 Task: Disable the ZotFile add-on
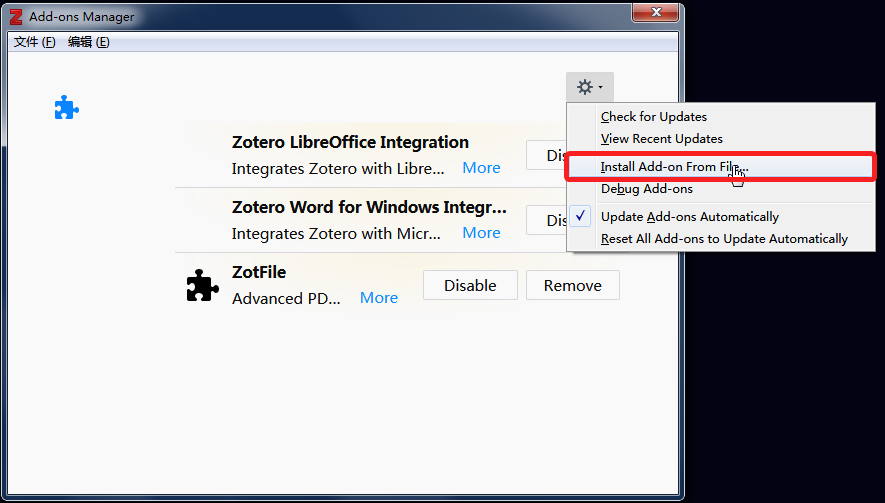(x=470, y=285)
